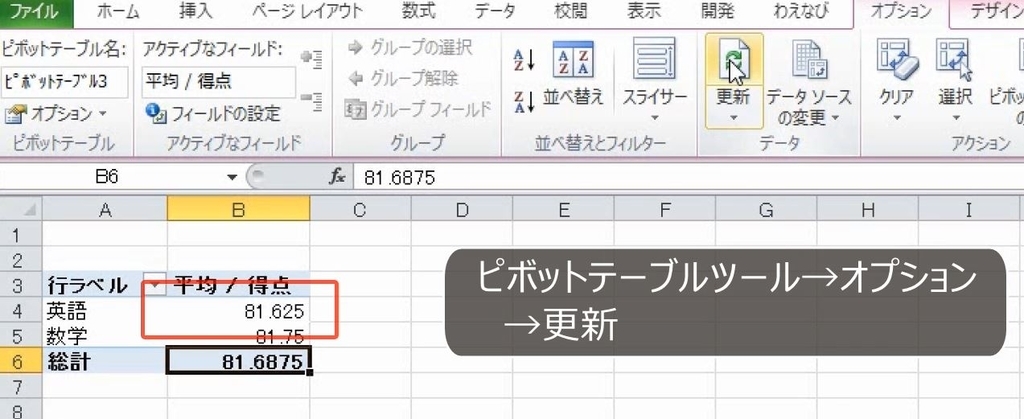Click the アクティブなフィールド input box
This screenshot has width=1024, height=419.
pos(219,81)
